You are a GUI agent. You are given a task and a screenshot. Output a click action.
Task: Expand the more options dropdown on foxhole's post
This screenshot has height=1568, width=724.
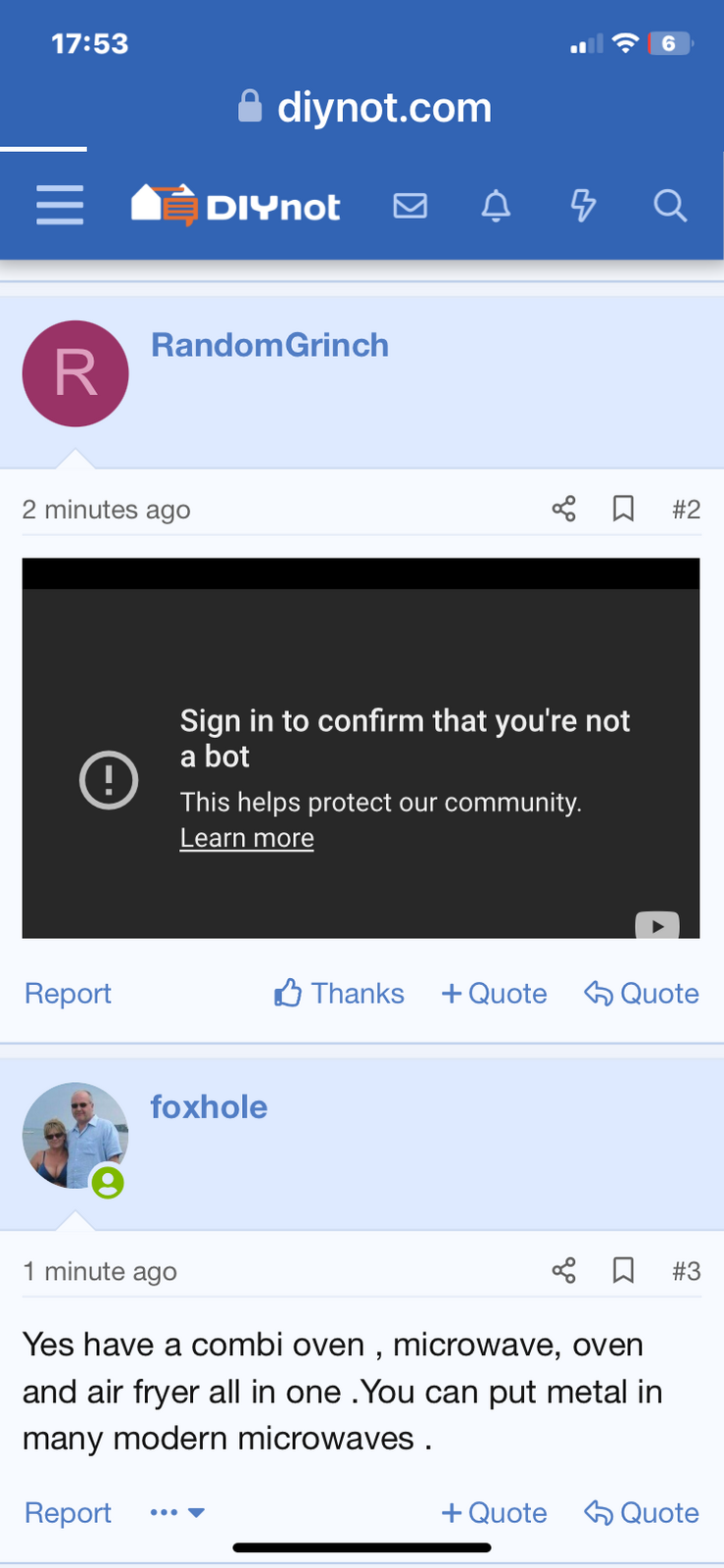[x=177, y=1513]
